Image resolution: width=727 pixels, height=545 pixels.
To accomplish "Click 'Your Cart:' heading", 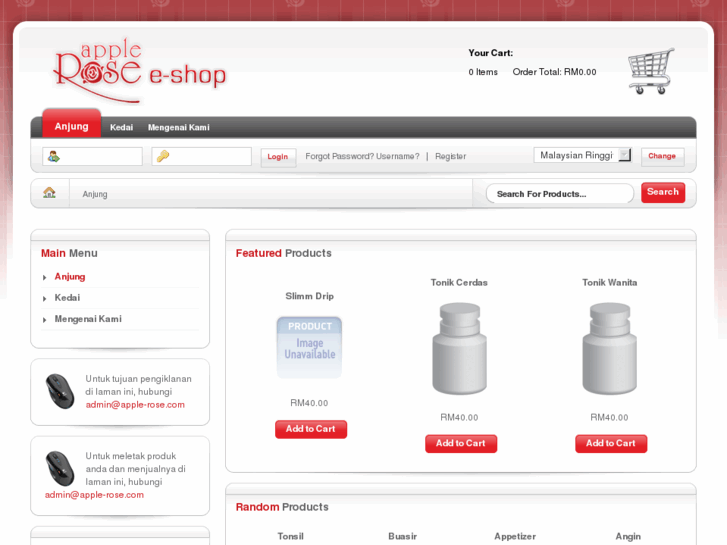I will (x=491, y=53).
